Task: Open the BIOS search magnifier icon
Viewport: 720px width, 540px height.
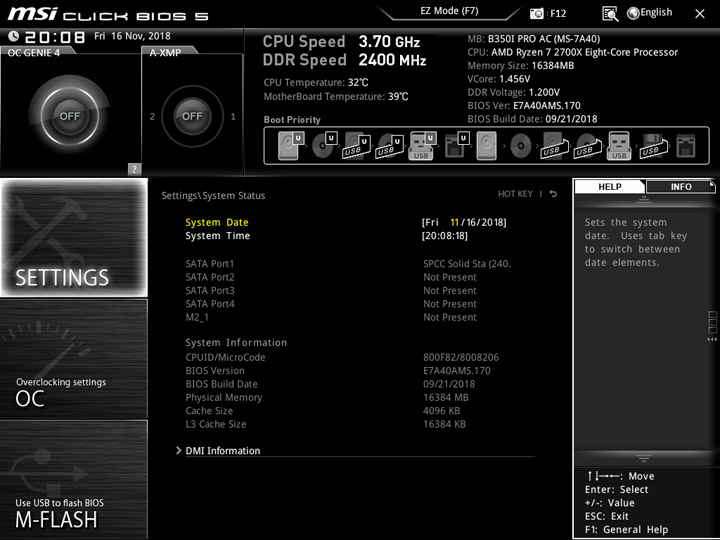Action: (610, 14)
